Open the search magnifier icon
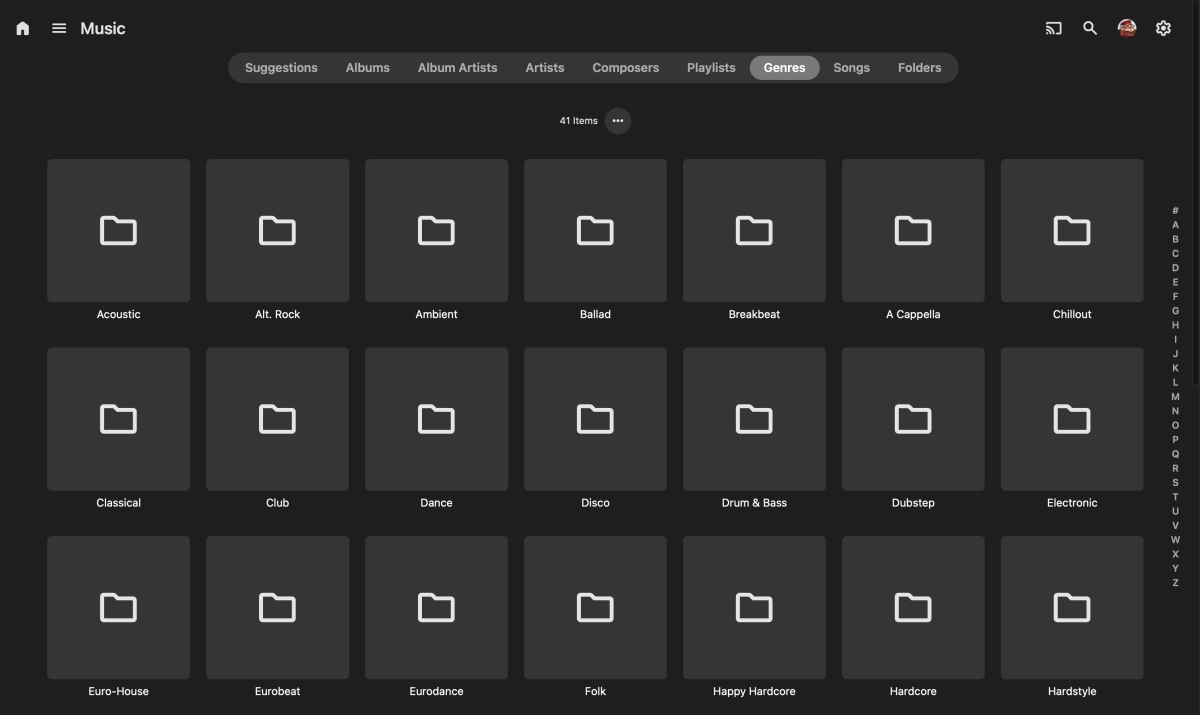Screen dimensions: 1200x715 1090,28
